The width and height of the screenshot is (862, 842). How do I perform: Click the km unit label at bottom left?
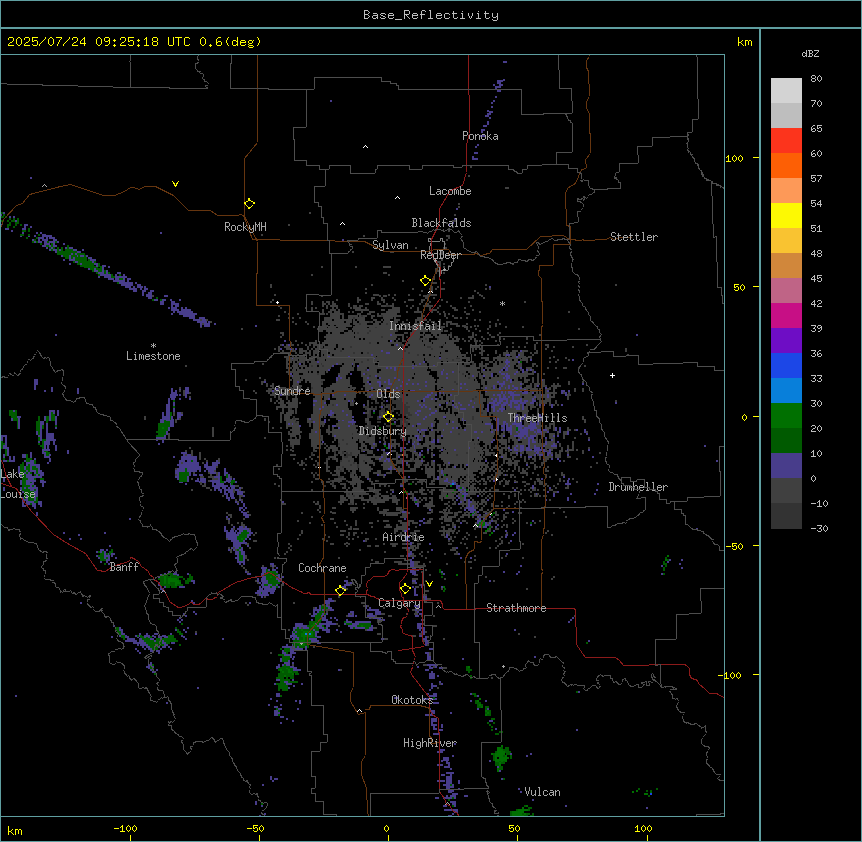15,830
